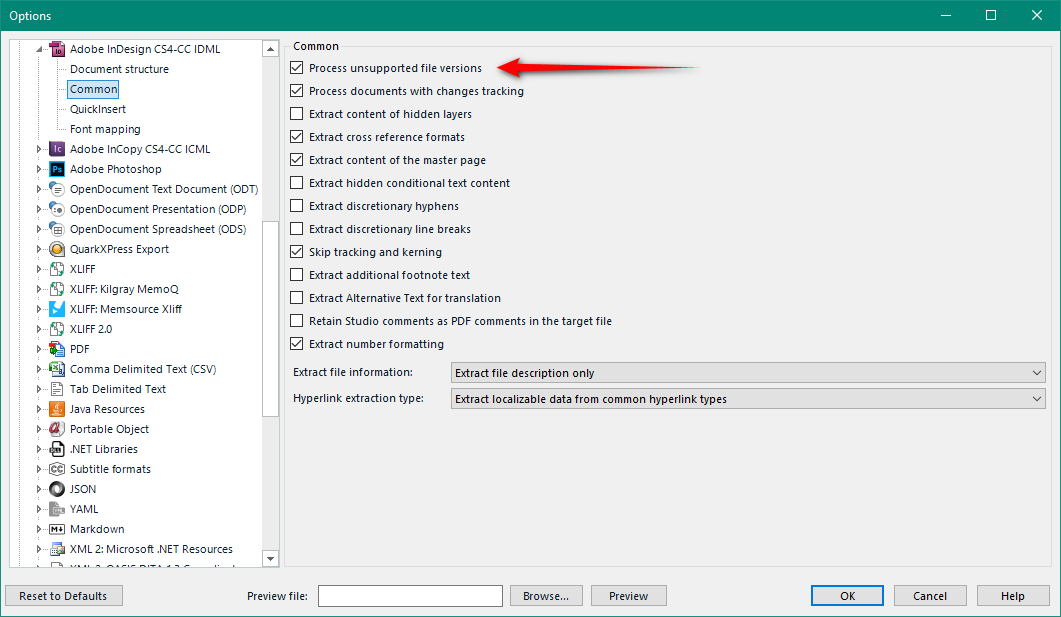The width and height of the screenshot is (1061, 617).
Task: Toggle Skip tracking and kerning
Action: 296,252
